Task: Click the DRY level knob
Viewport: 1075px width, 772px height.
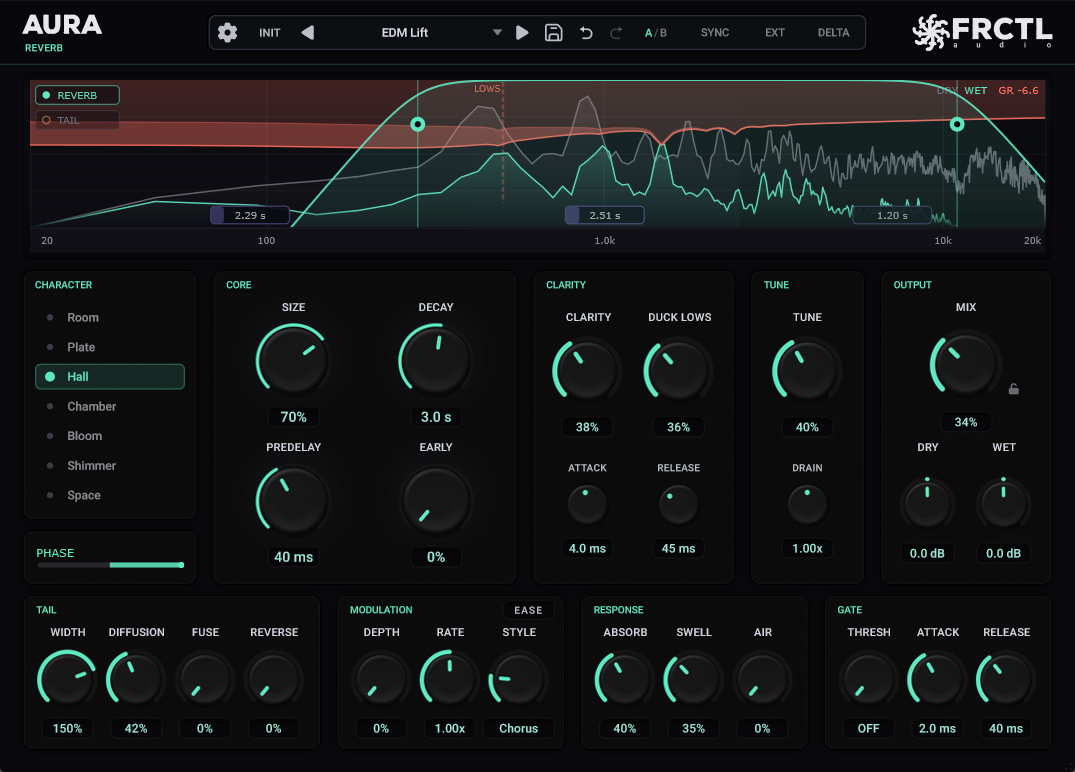Action: pos(927,505)
